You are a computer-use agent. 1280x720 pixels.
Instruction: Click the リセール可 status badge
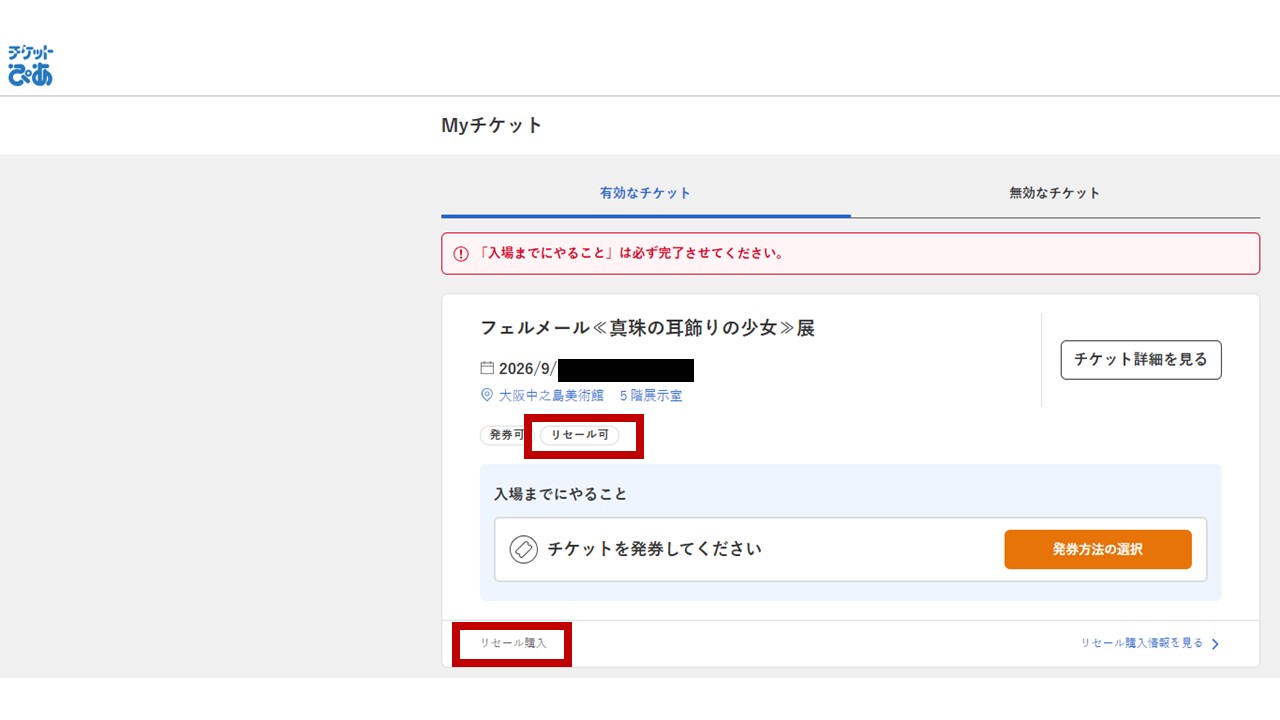pos(580,435)
